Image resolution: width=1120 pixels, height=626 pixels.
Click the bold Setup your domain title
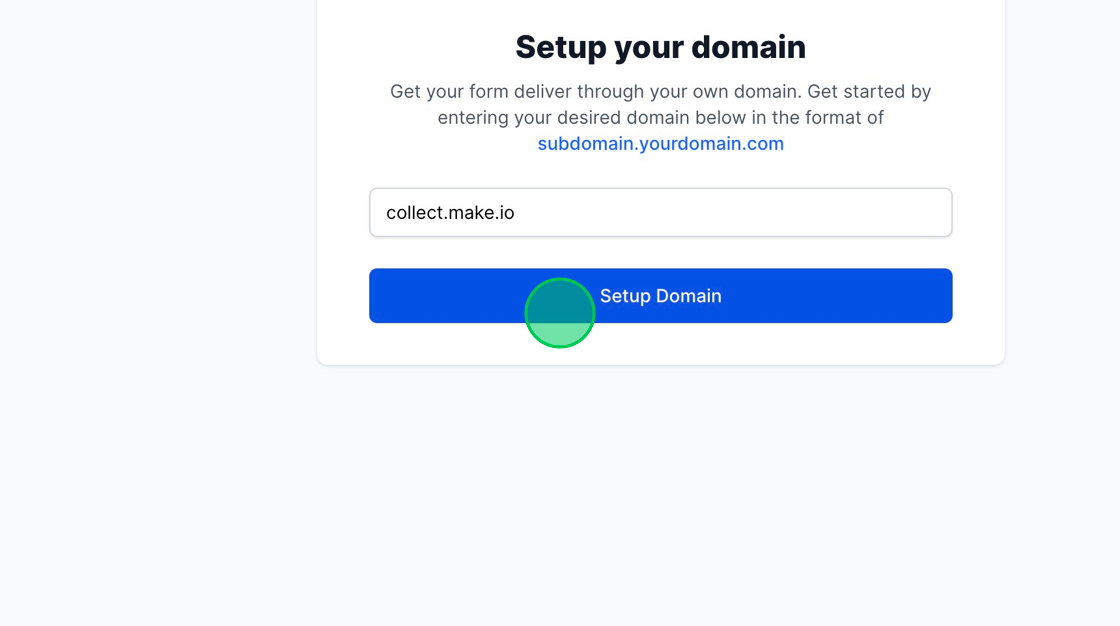click(x=660, y=46)
